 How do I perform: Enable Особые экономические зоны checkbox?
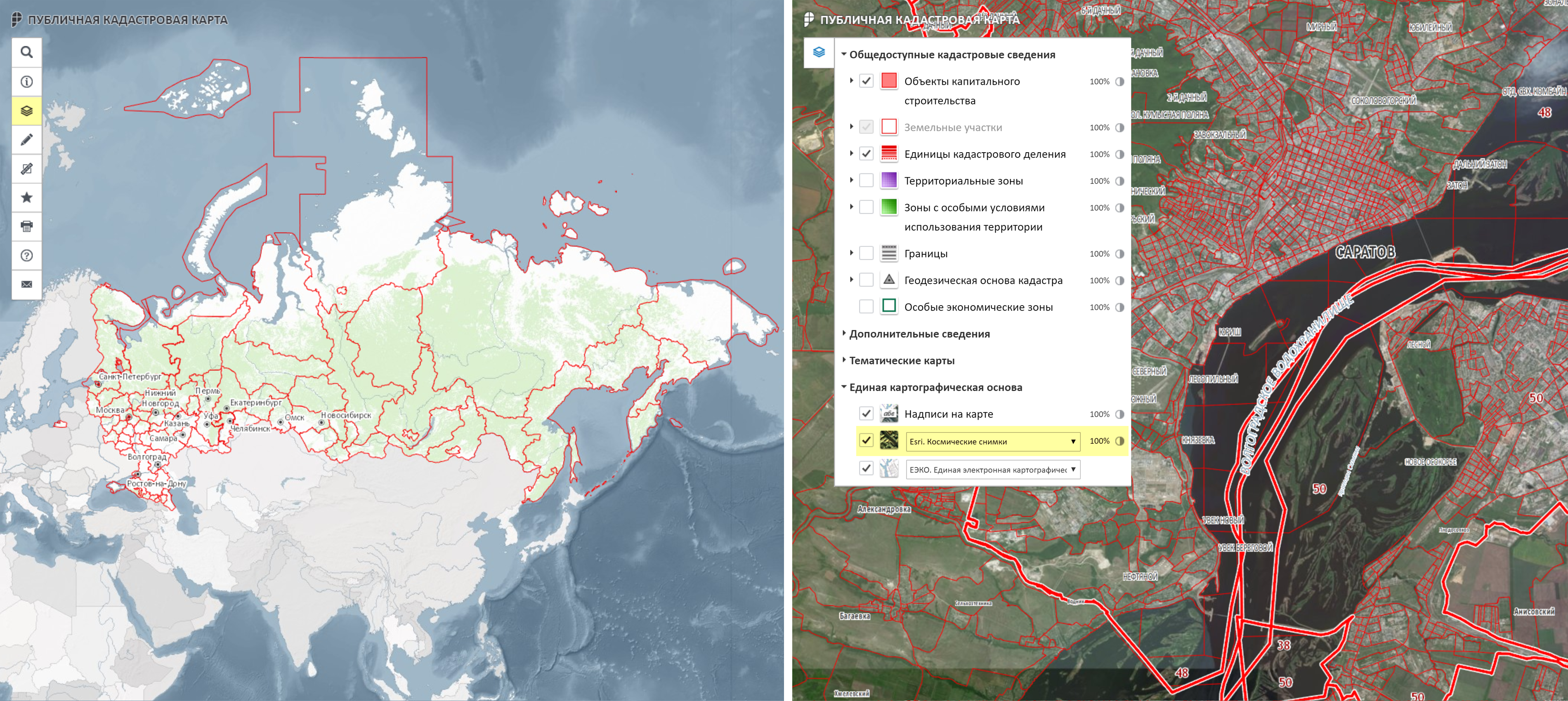(866, 307)
